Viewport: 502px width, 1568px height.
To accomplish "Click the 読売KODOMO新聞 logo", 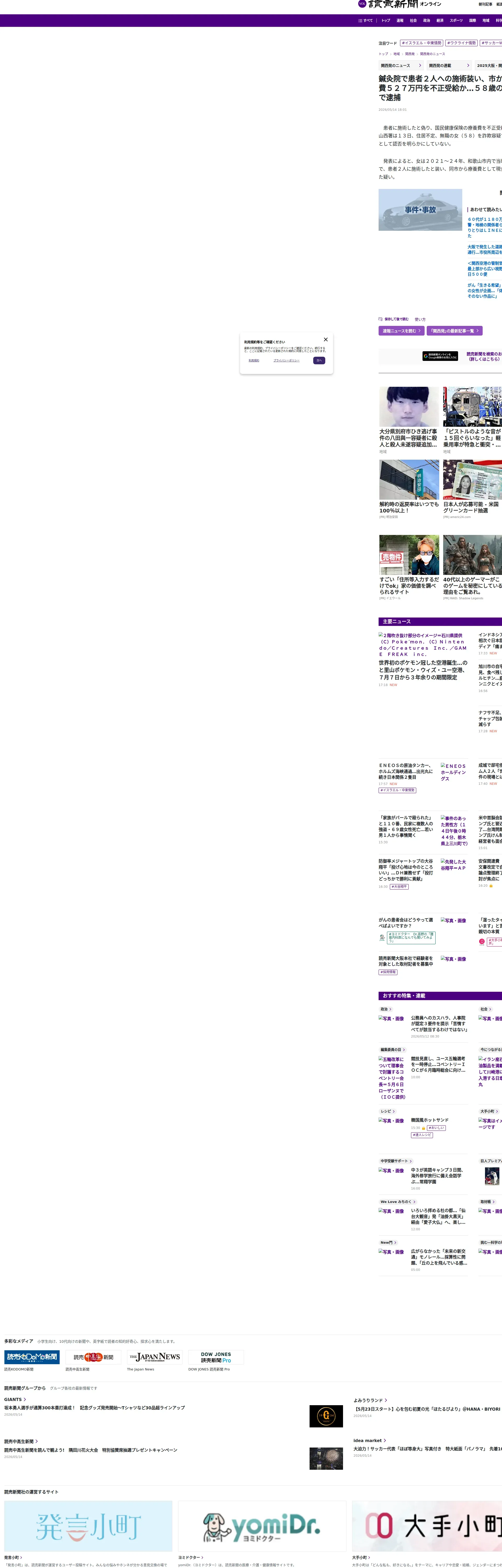I will pos(32,1357).
